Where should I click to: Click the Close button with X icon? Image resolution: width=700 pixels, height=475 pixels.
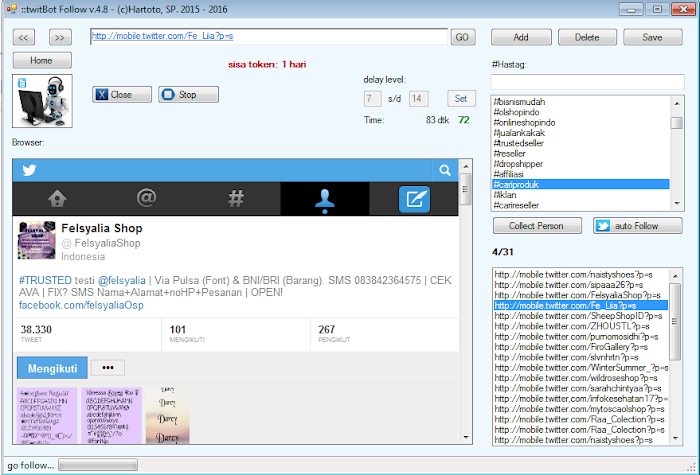point(122,95)
